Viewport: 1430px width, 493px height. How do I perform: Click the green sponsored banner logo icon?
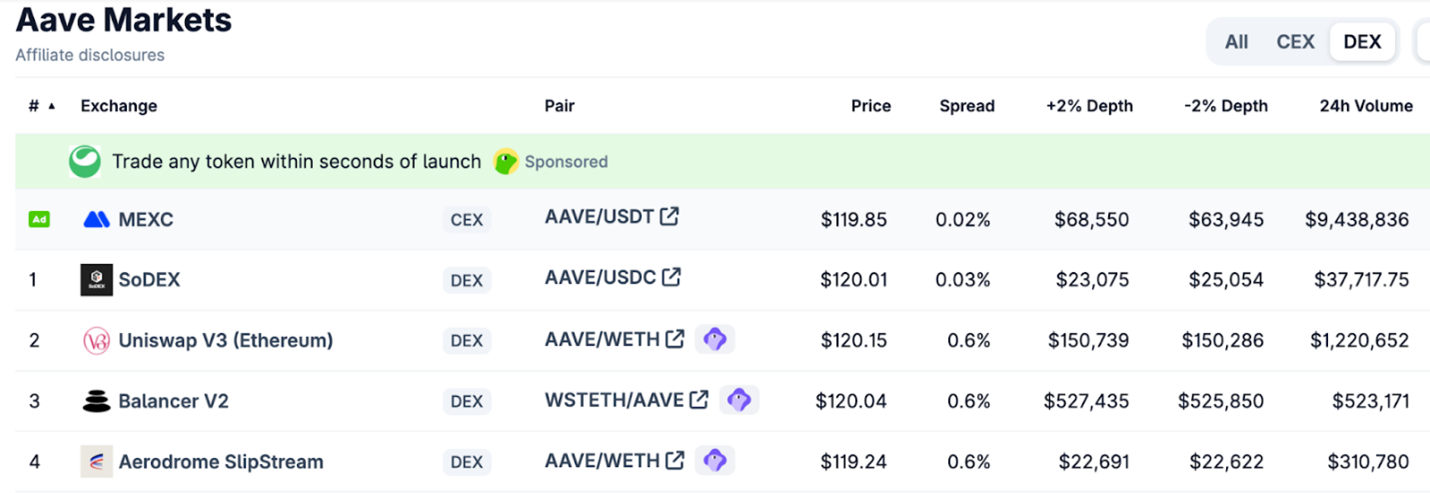click(x=85, y=161)
